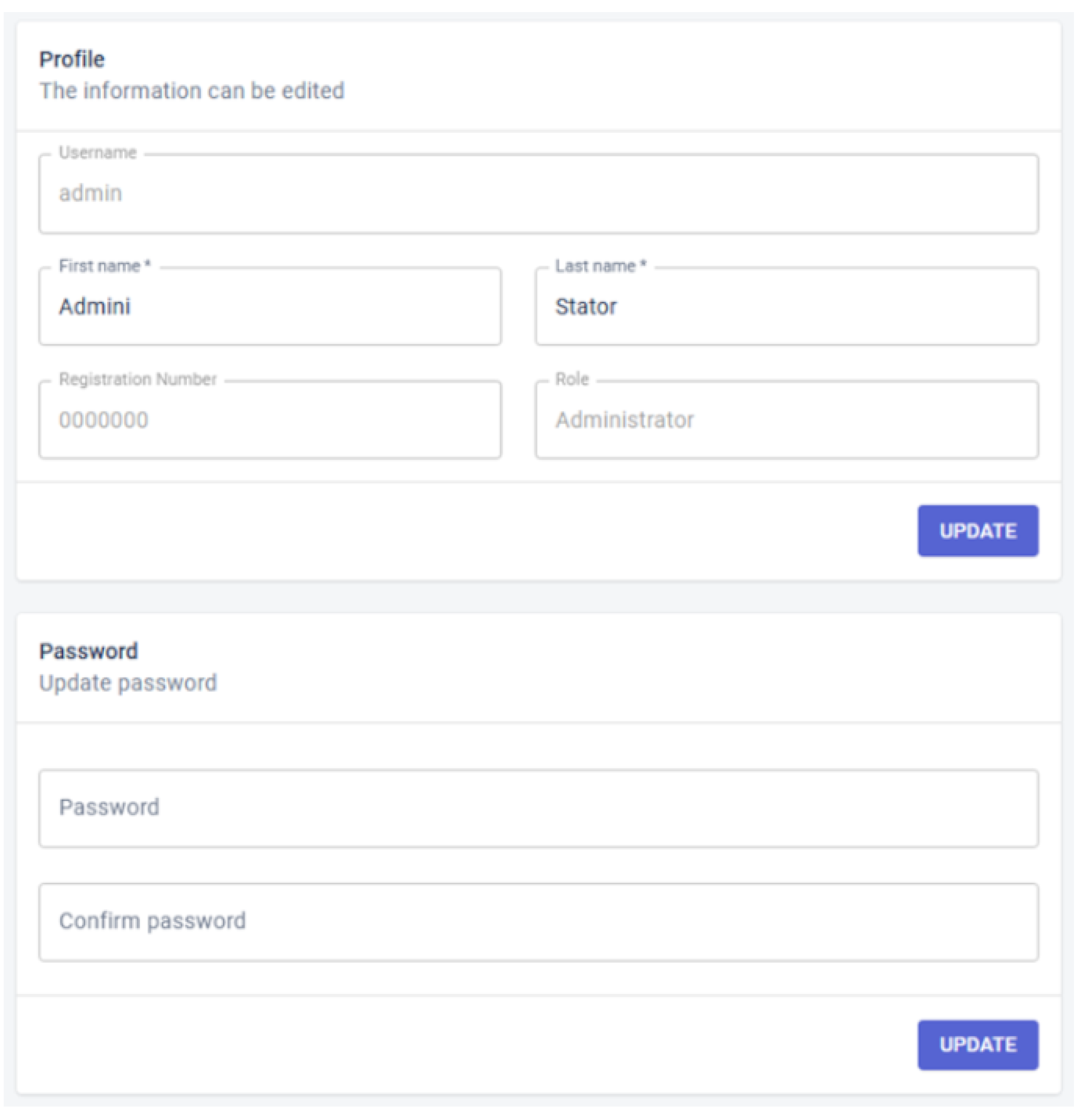
Task: Click the required asterisk beside Last name
Action: coord(643,264)
